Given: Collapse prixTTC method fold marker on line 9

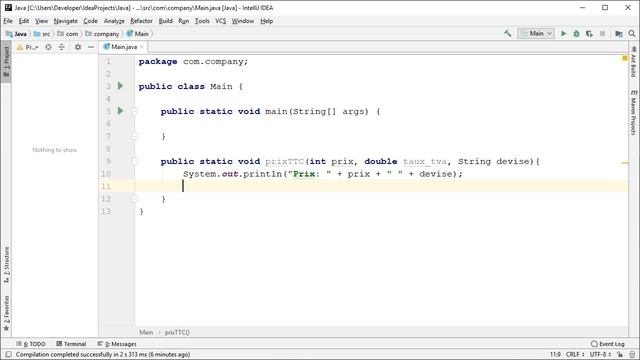Looking at the screenshot, I should point(134,161).
